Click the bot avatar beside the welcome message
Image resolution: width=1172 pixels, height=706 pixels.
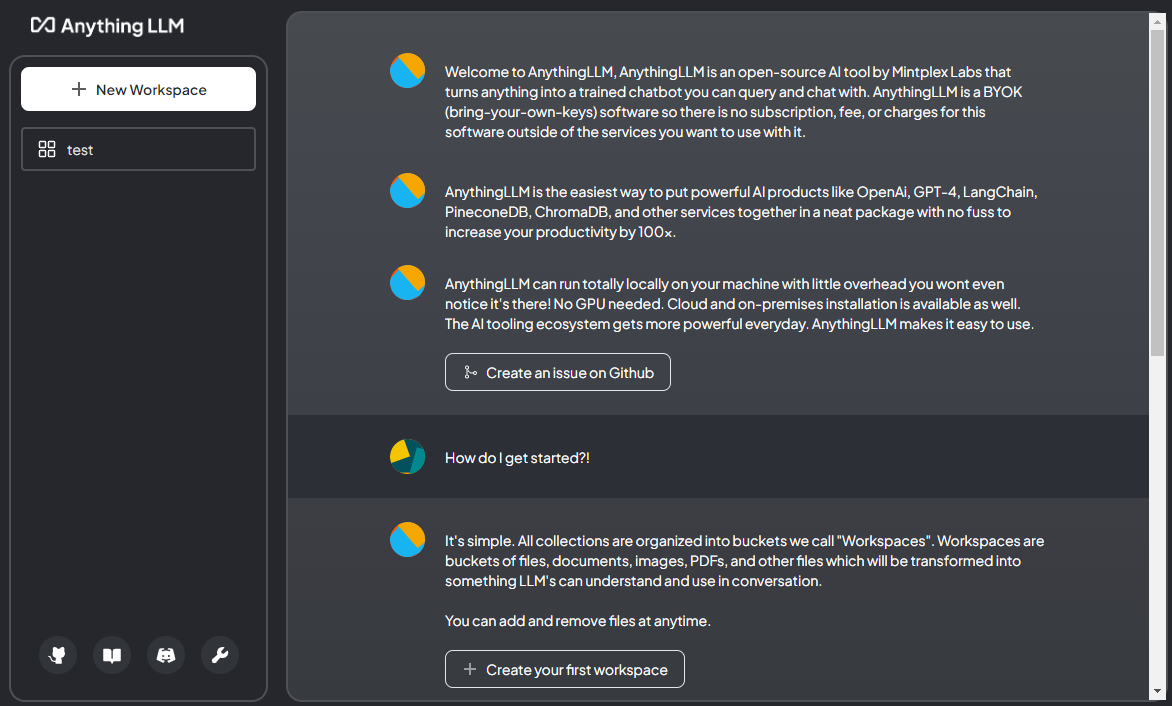pyautogui.click(x=407, y=70)
